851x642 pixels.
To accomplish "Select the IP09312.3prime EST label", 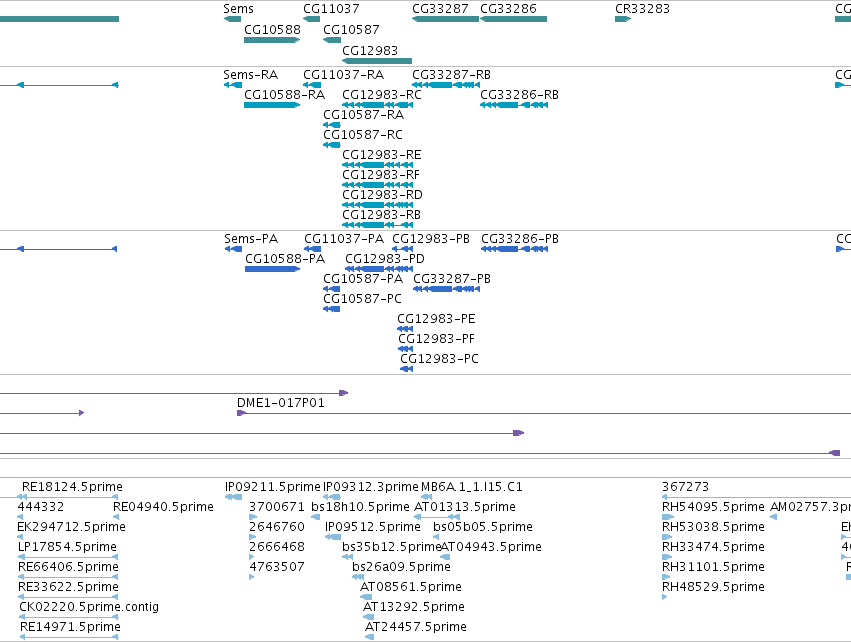I will pos(371,487).
